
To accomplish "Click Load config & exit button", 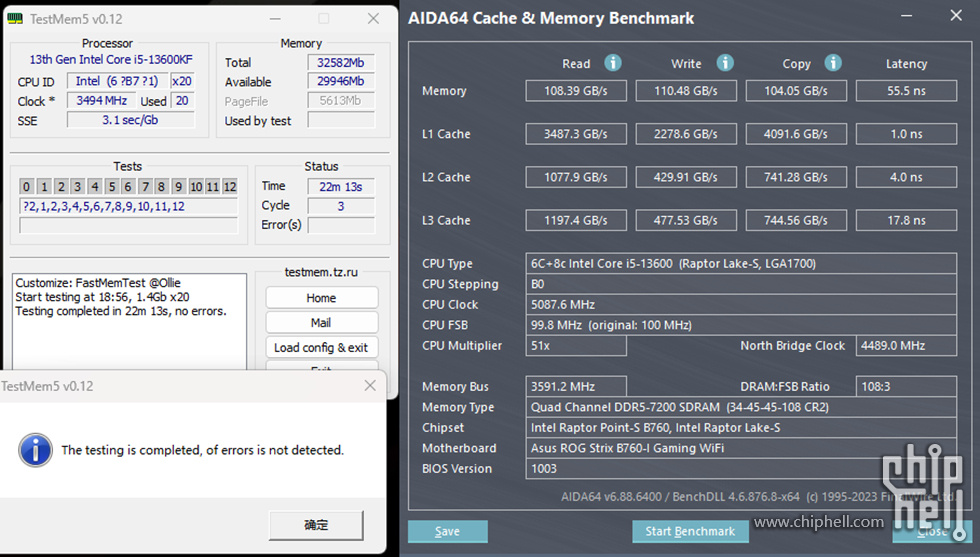I will [x=321, y=348].
